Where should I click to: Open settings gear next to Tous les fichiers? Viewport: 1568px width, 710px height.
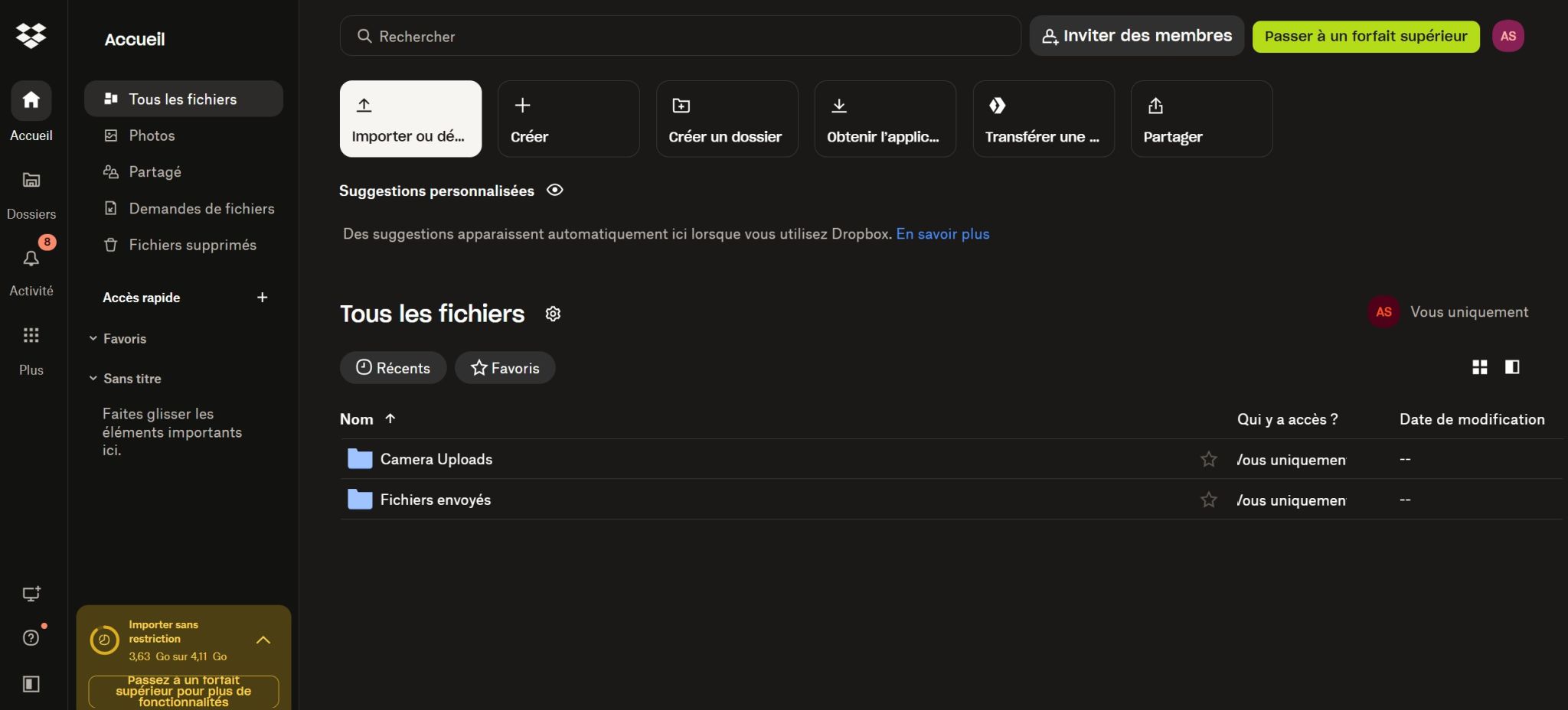click(554, 314)
